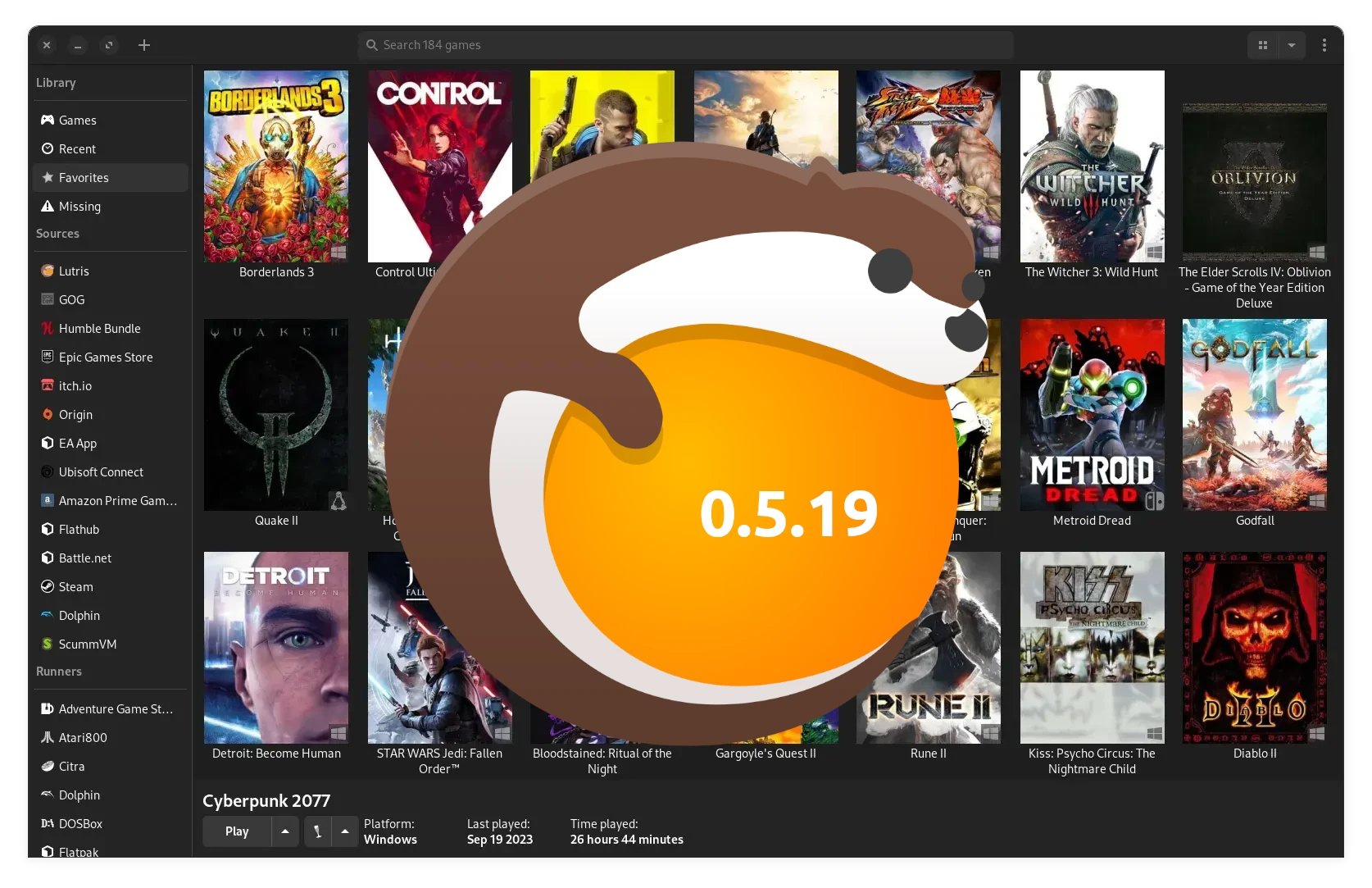Viewport: 1372px width, 888px height.
Task: Open the wine versions dropdown near the bottom
Action: (343, 831)
